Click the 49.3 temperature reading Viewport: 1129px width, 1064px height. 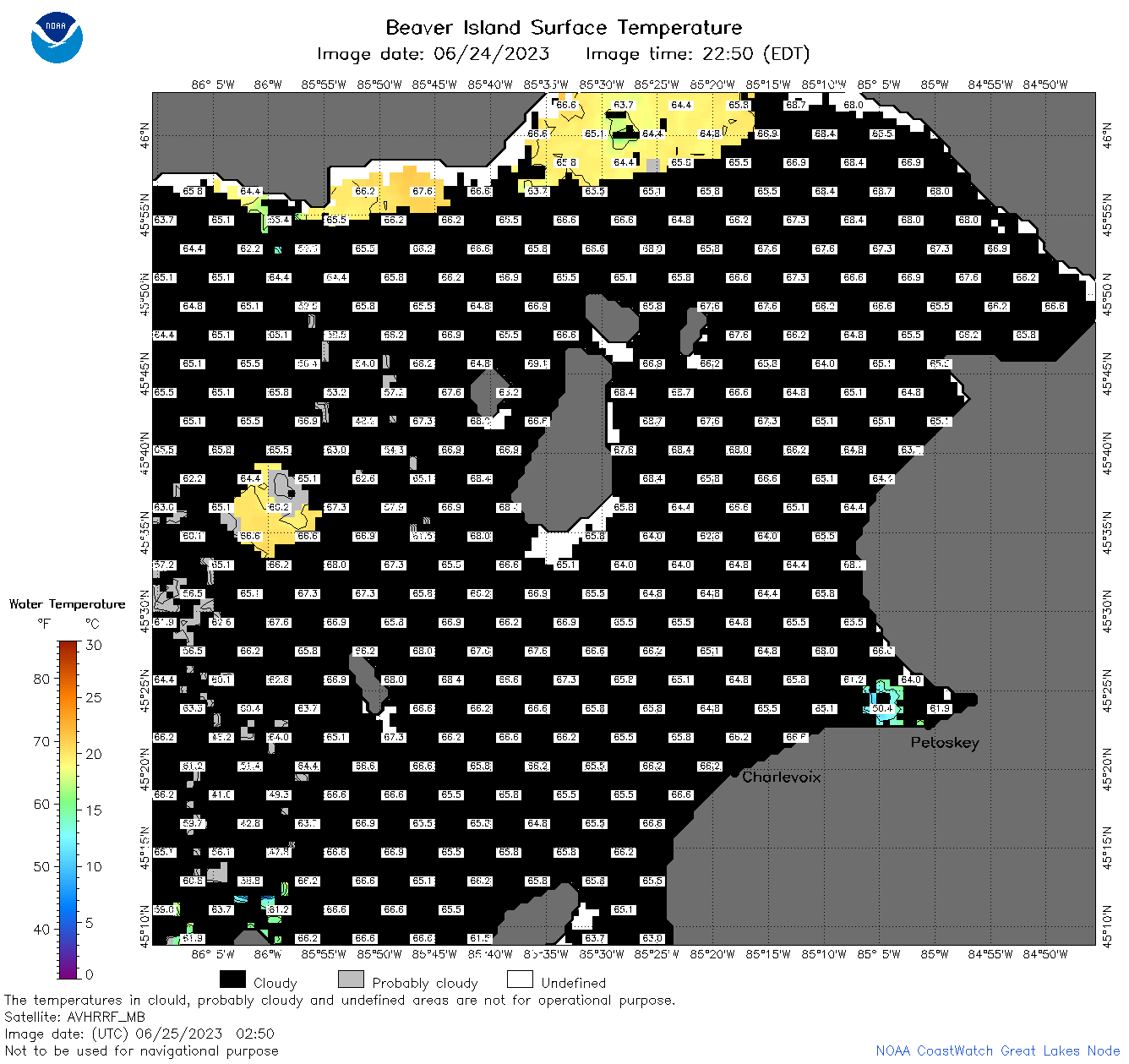pos(279,794)
